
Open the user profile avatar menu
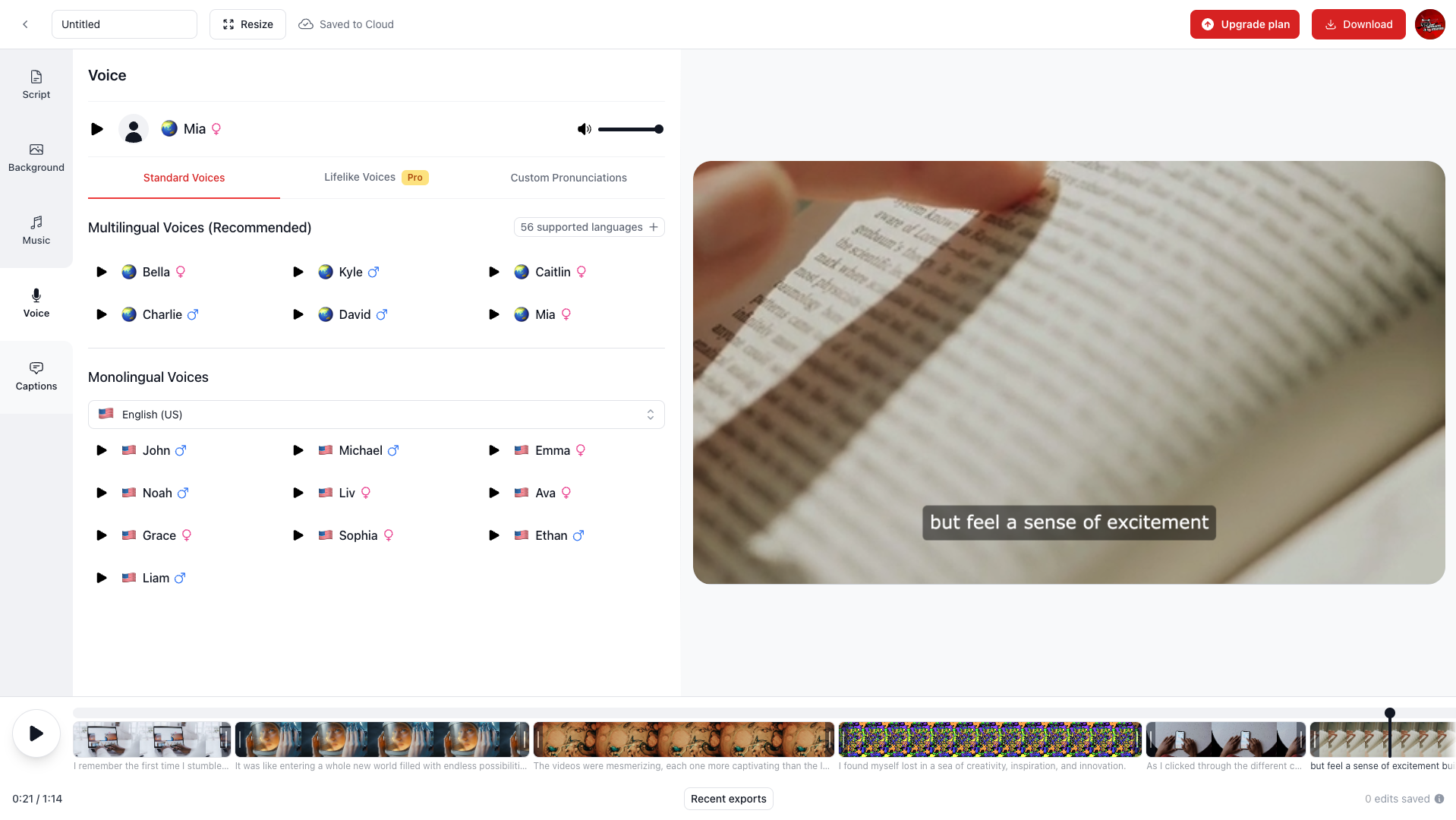pos(1429,24)
